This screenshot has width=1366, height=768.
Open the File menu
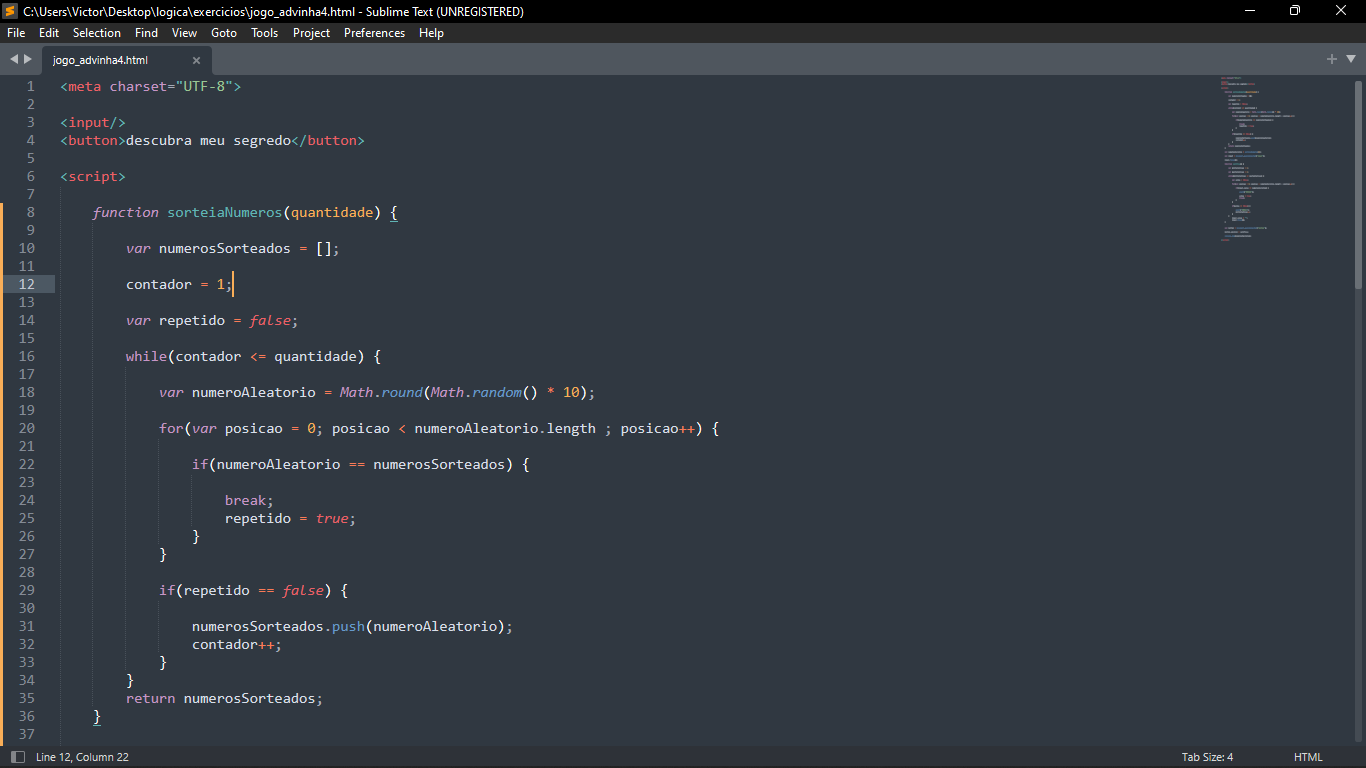(16, 33)
